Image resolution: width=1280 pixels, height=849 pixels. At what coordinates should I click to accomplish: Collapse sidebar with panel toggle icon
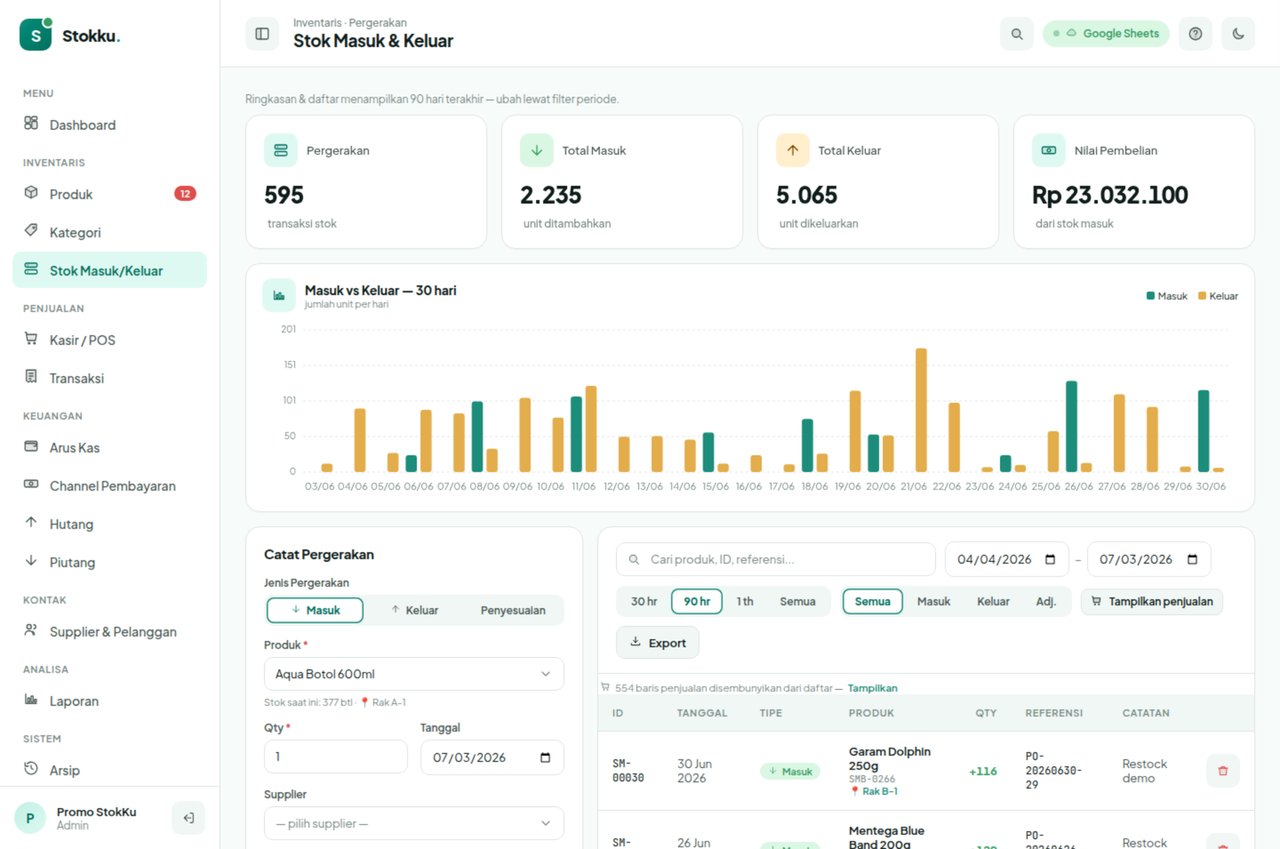point(262,34)
